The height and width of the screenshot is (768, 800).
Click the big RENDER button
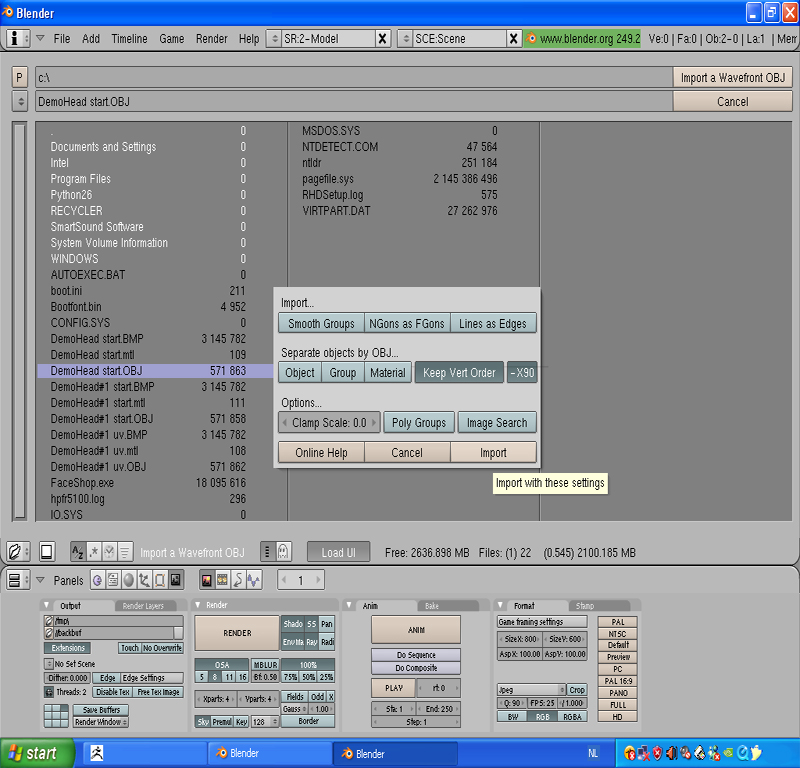237,633
